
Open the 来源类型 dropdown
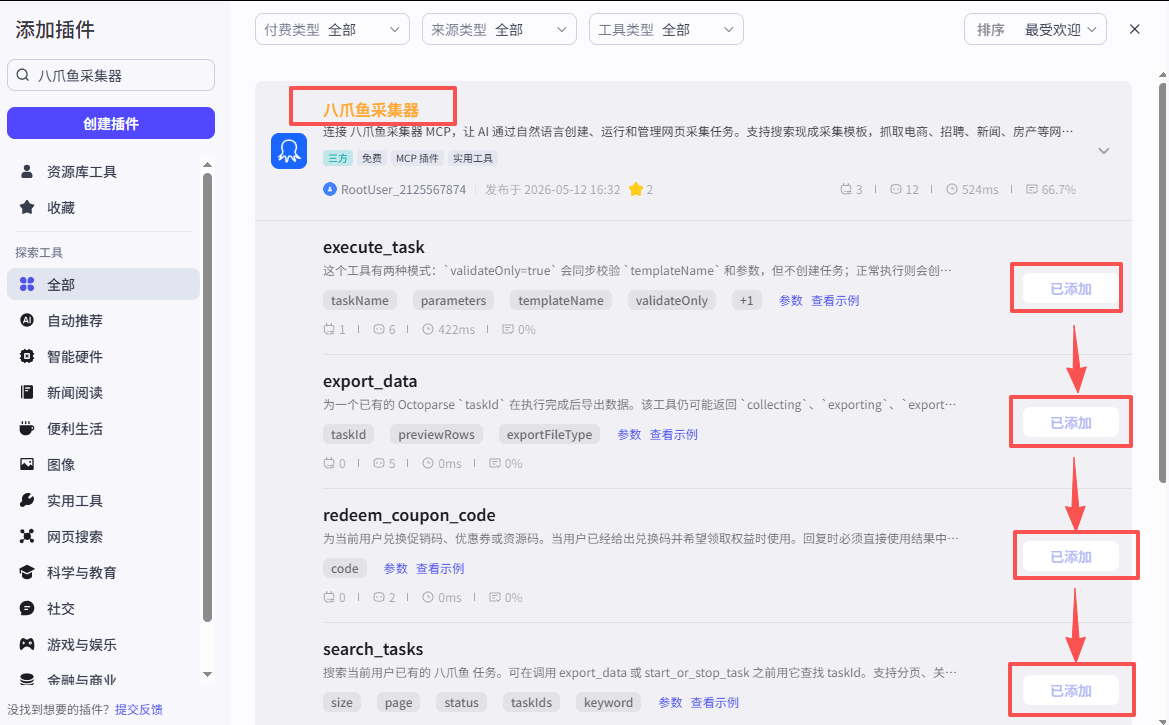[500, 29]
